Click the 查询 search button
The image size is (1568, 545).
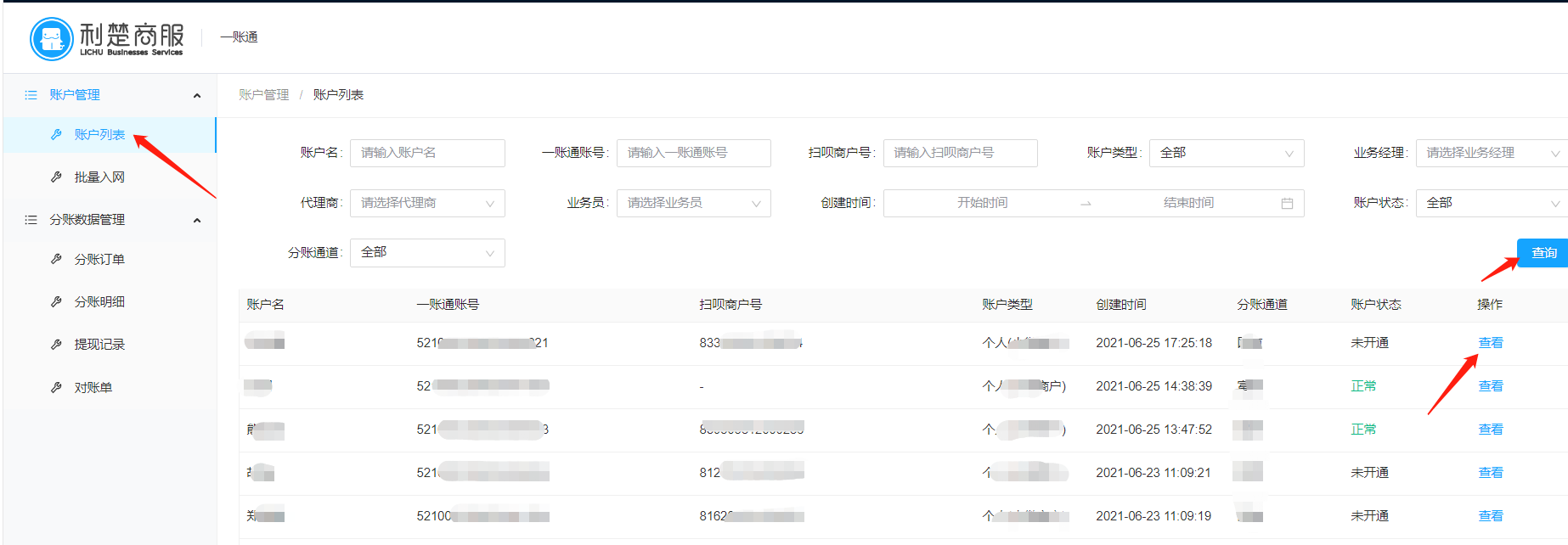[1543, 253]
